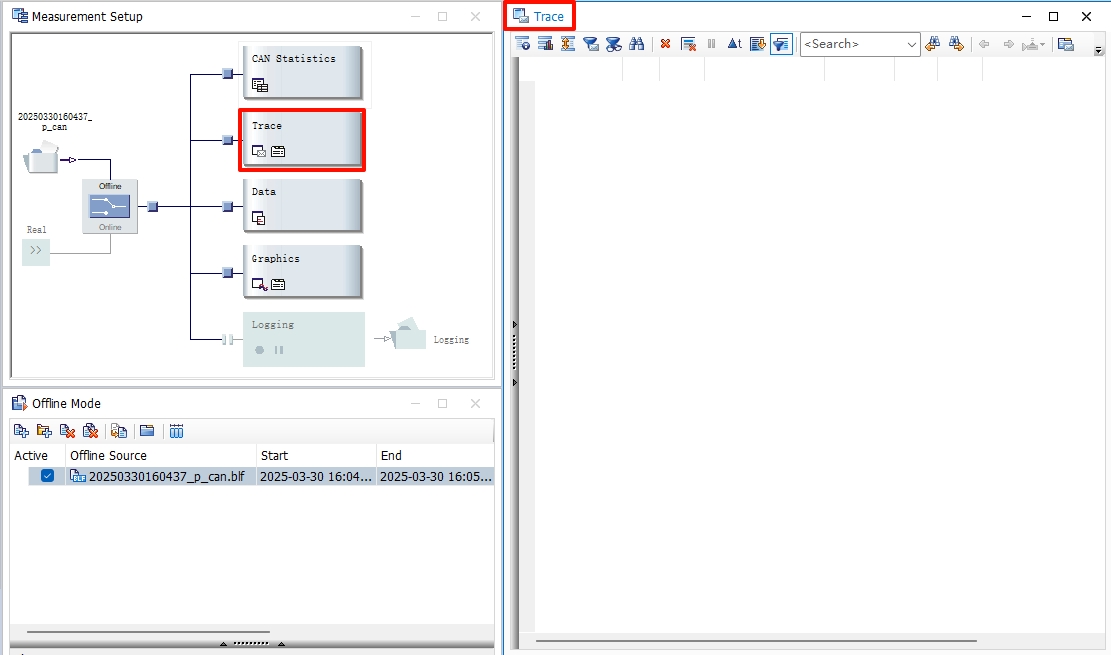
Task: Click the remove offline source icon
Action: tap(67, 431)
